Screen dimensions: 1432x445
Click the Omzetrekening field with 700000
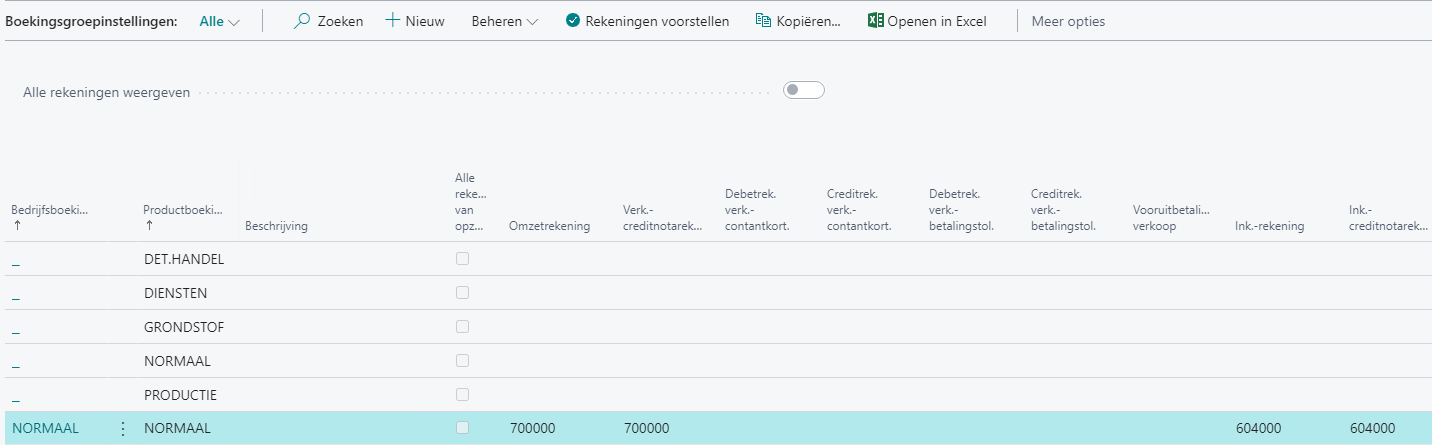click(533, 429)
